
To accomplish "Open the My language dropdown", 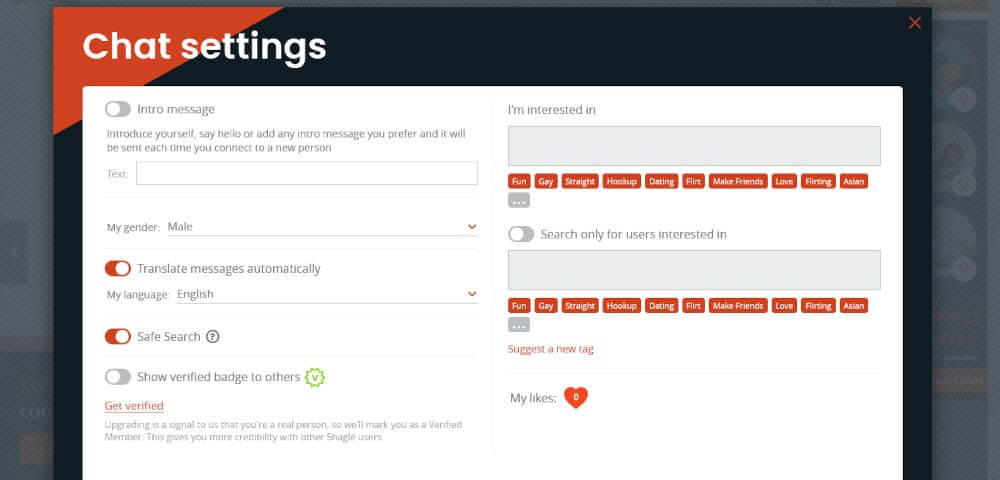I will 327,294.
